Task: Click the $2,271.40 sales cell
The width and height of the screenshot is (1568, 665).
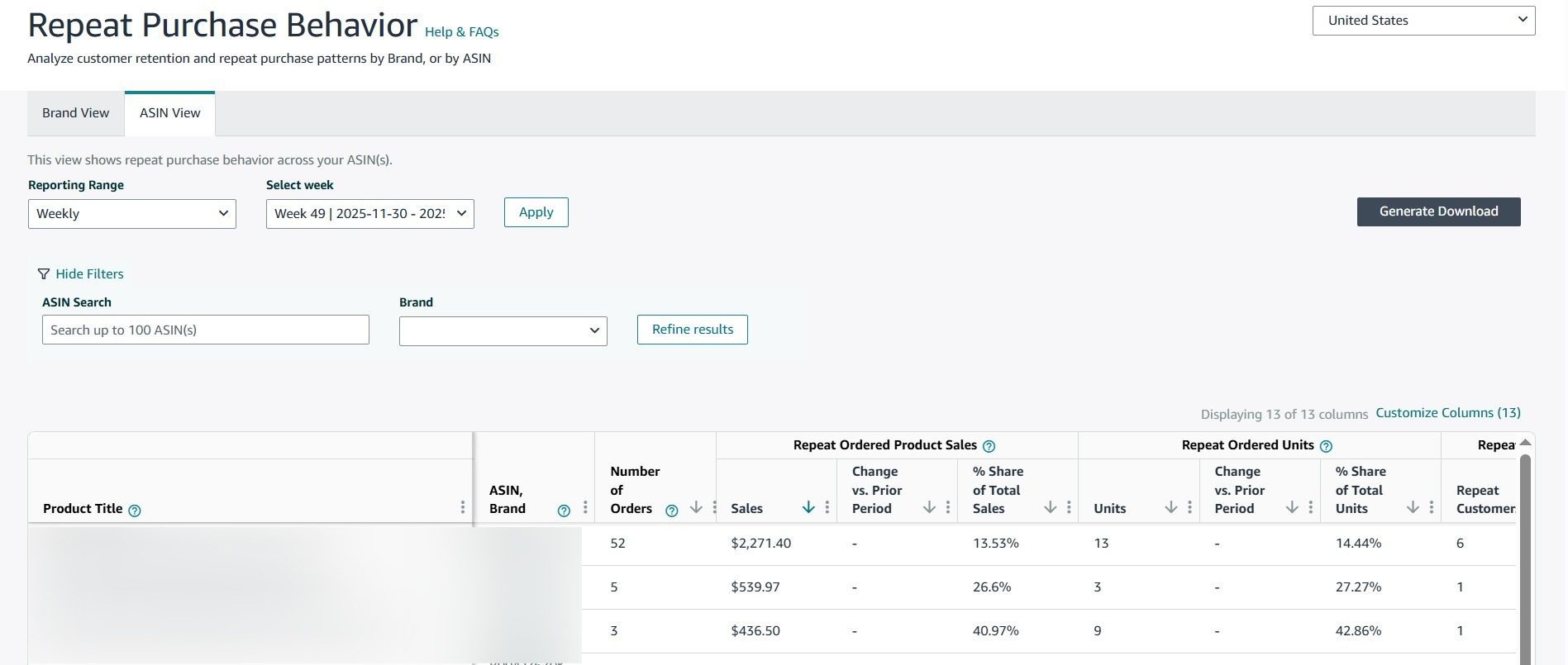Action: (x=760, y=544)
